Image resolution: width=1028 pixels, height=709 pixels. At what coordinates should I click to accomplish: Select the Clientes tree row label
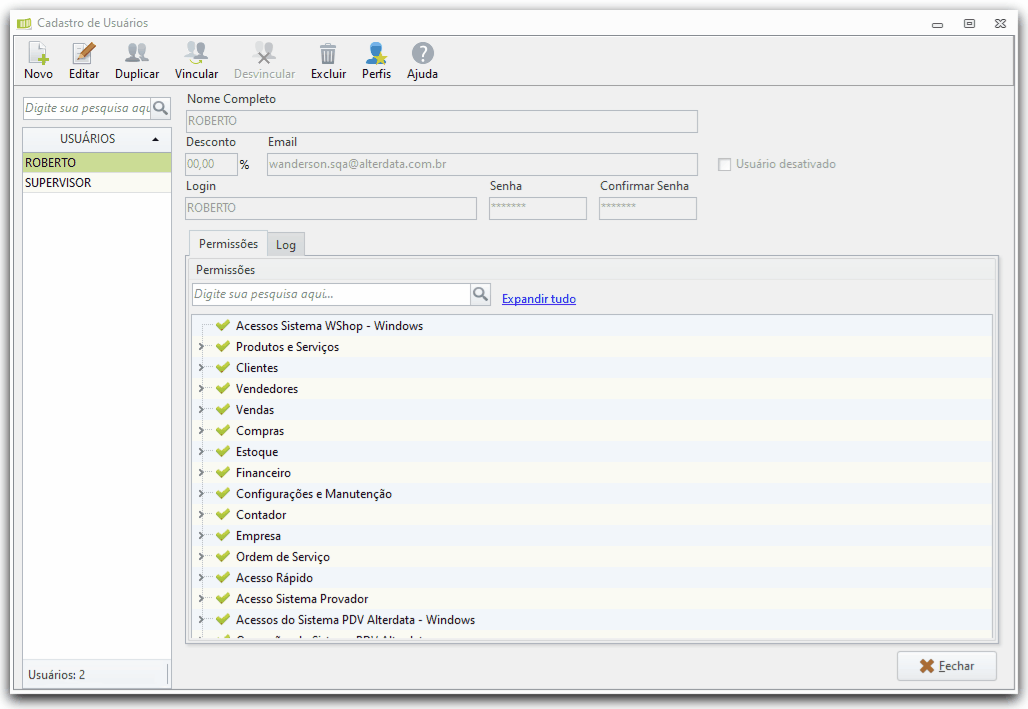(257, 368)
